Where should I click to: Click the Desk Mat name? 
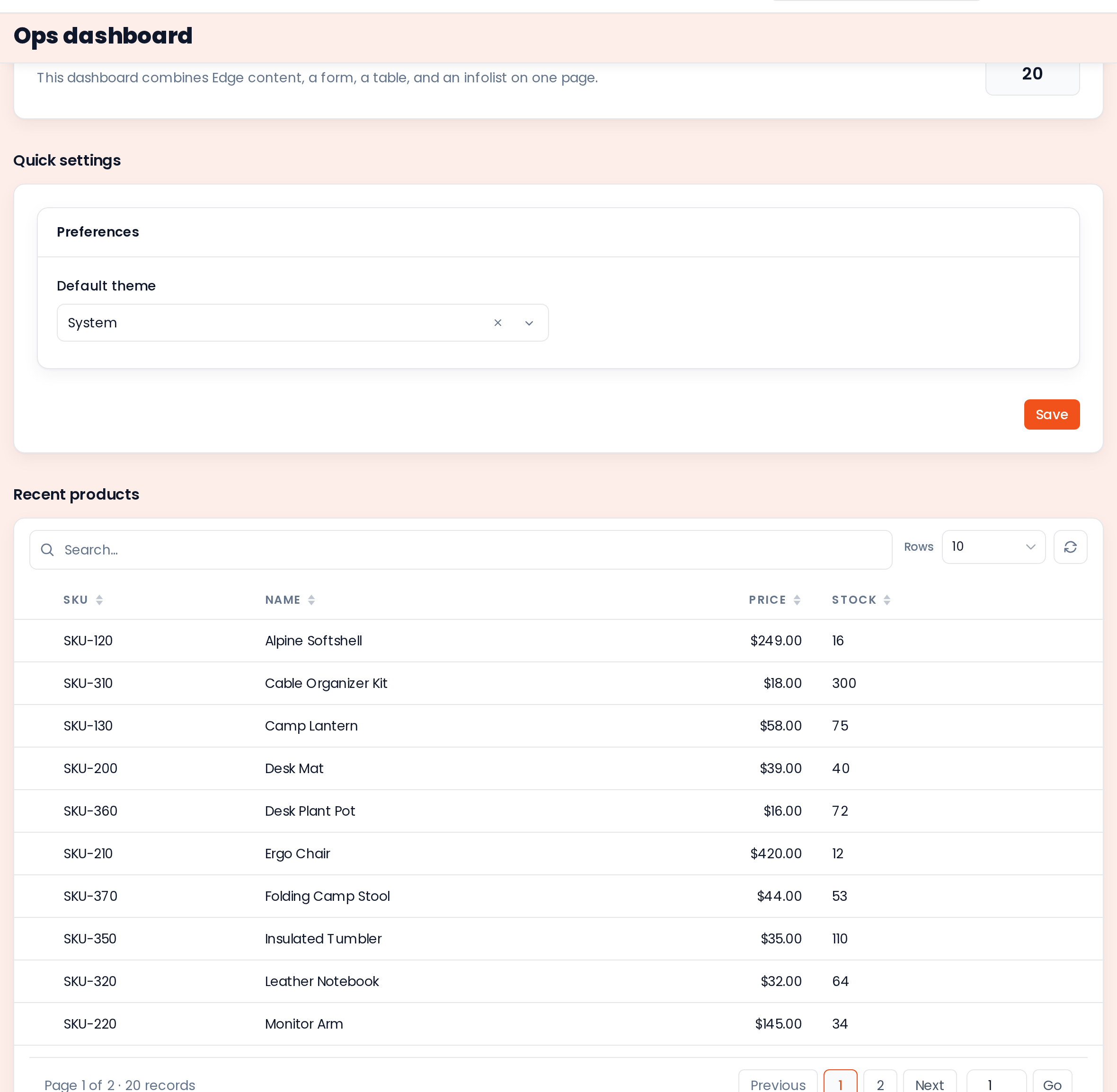click(294, 768)
